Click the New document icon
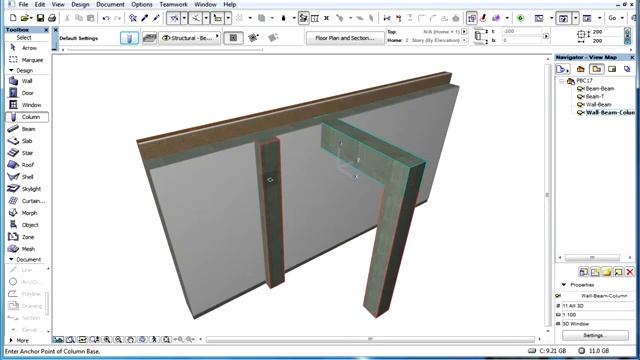640x360 pixels. click(13, 18)
